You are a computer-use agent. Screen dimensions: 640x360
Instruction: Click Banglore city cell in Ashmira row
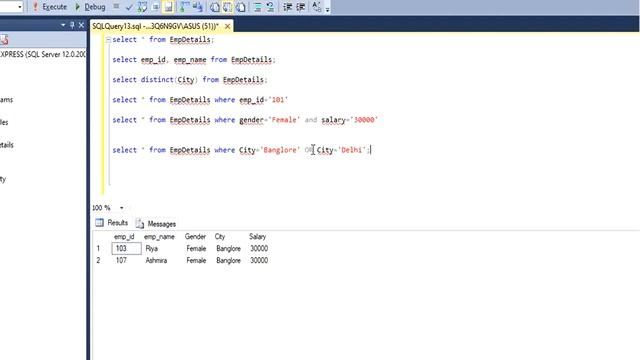229,260
